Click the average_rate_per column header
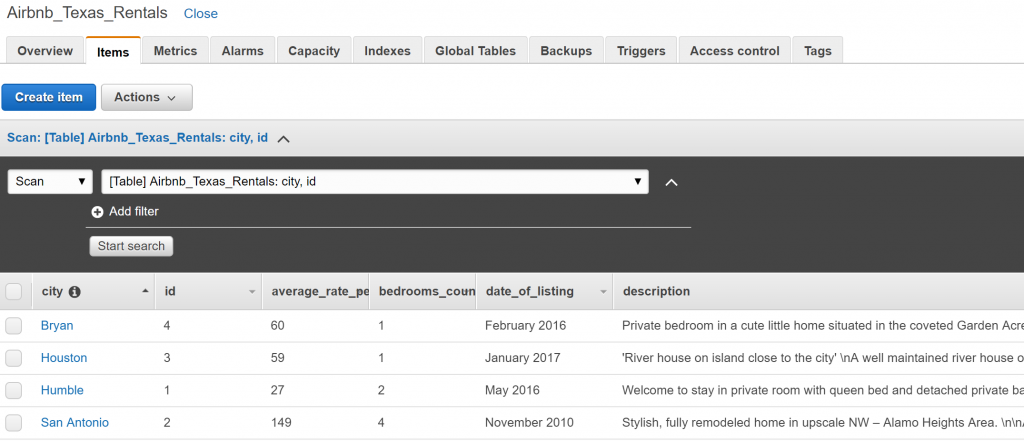Screen dimensions: 1024x441 click(315, 291)
